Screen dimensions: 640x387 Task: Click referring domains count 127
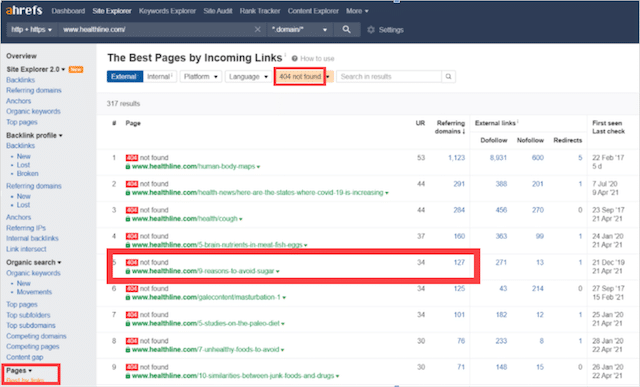[459, 262]
